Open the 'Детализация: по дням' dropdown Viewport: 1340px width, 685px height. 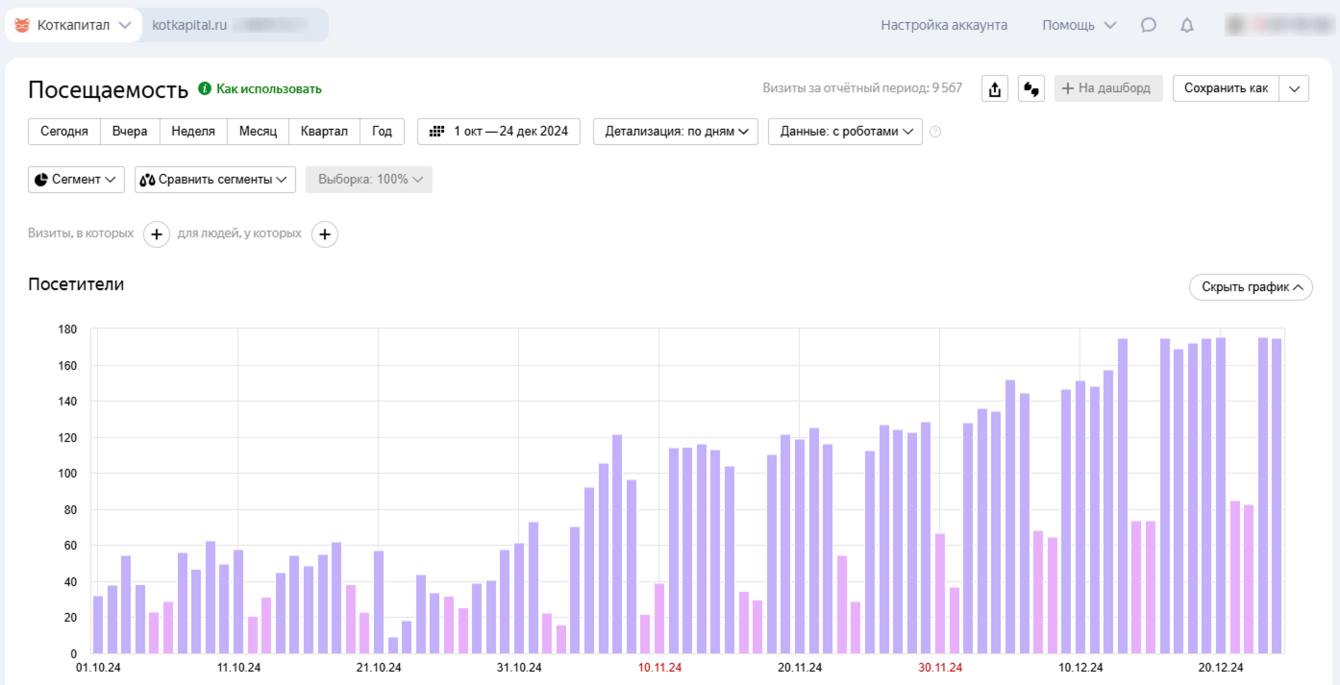coord(676,131)
